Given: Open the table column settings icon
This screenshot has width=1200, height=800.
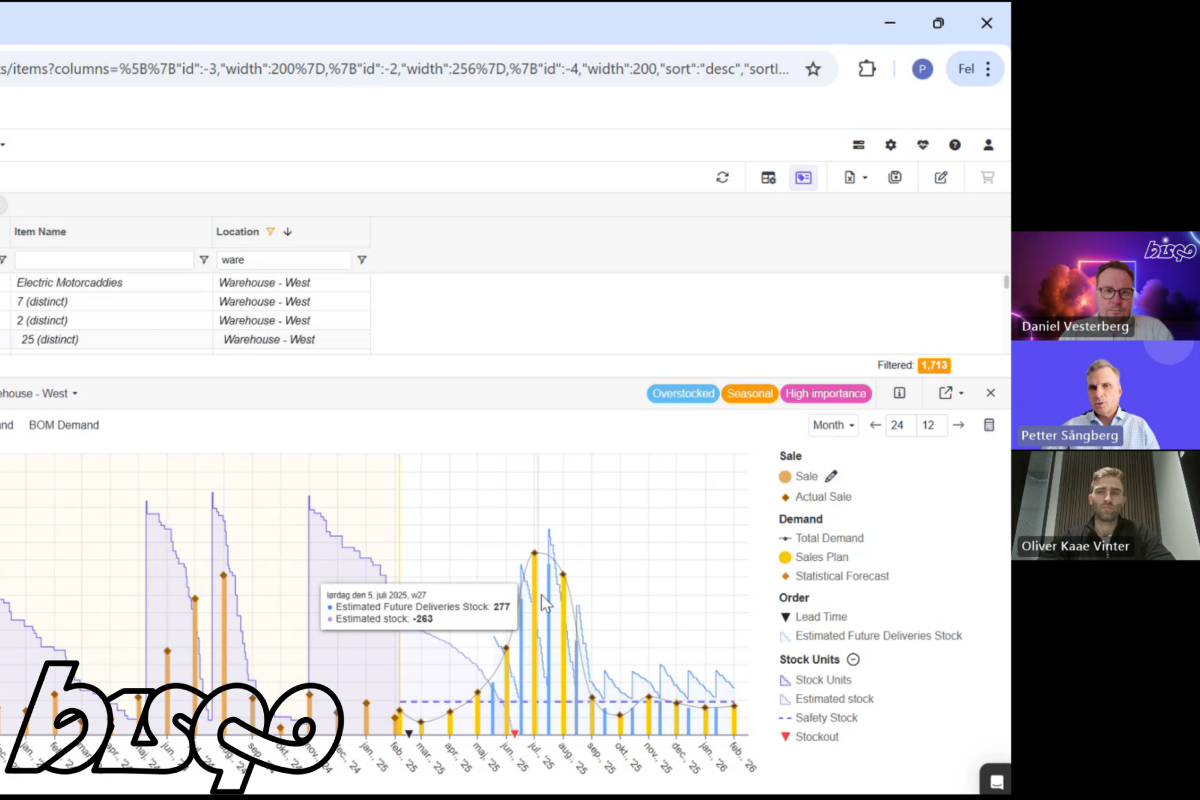Looking at the screenshot, I should click(768, 178).
